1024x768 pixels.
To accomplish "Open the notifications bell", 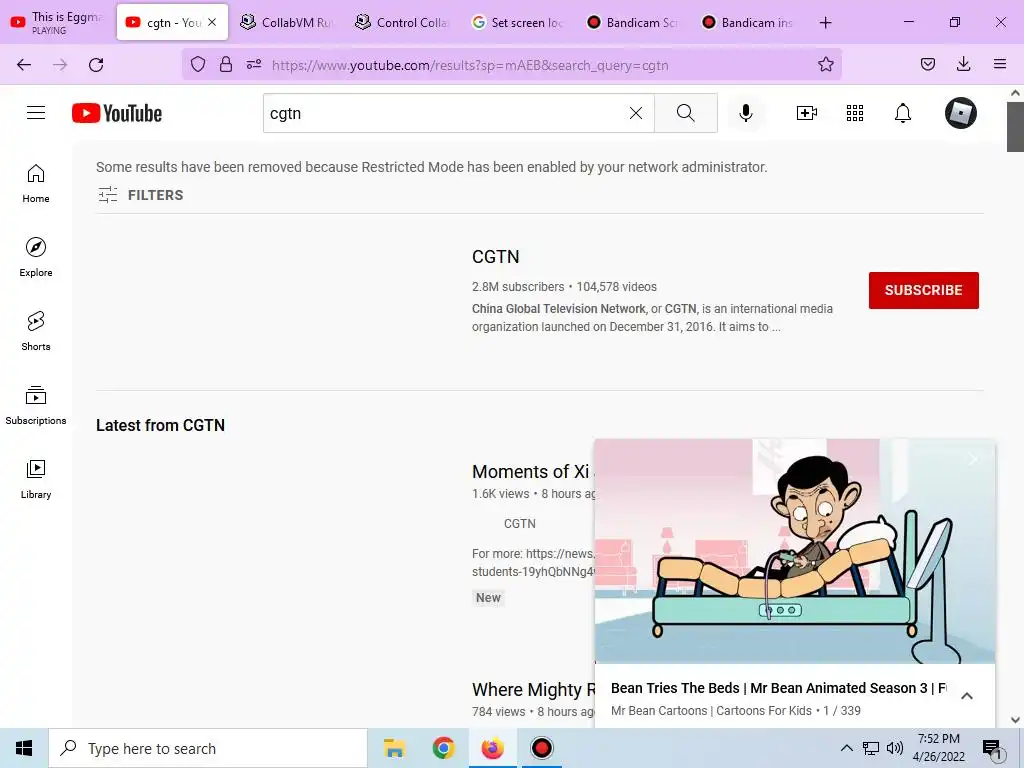I will pos(903,113).
